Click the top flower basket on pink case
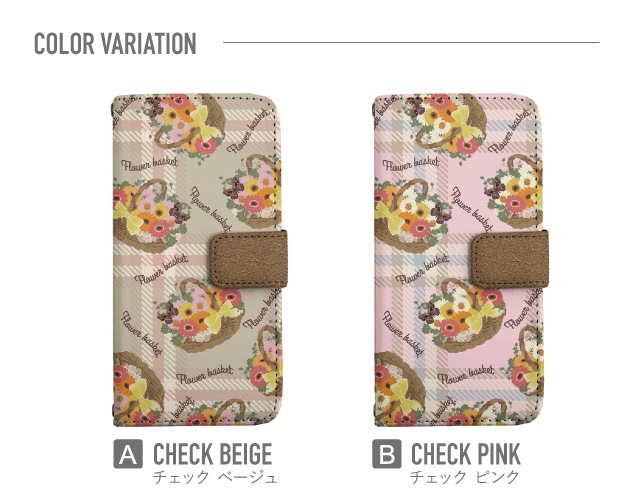640x500 pixels. 447,124
